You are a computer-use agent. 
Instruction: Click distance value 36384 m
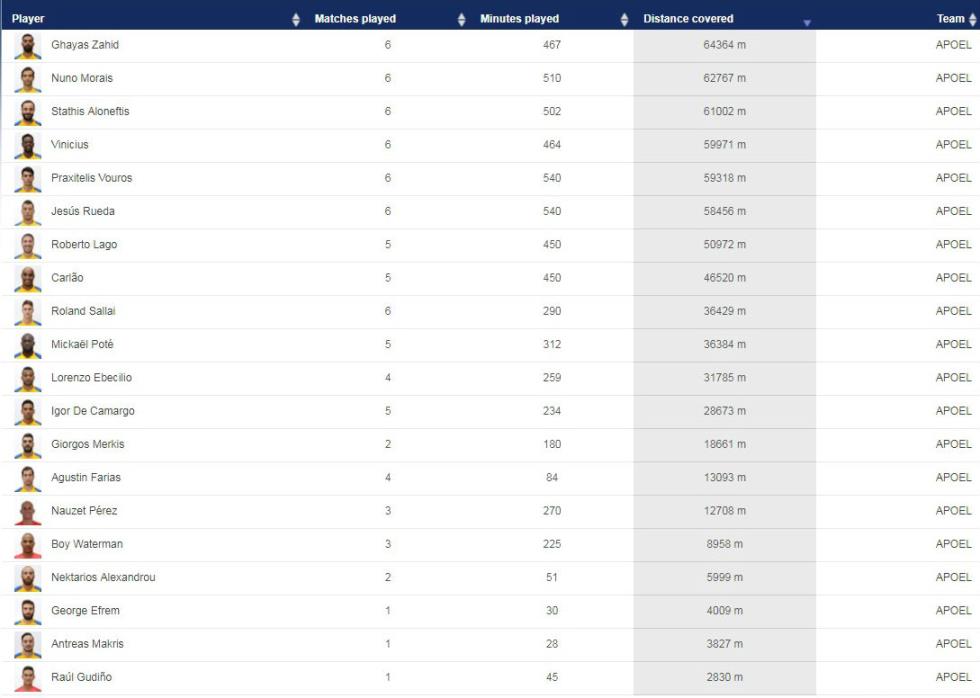click(724, 344)
